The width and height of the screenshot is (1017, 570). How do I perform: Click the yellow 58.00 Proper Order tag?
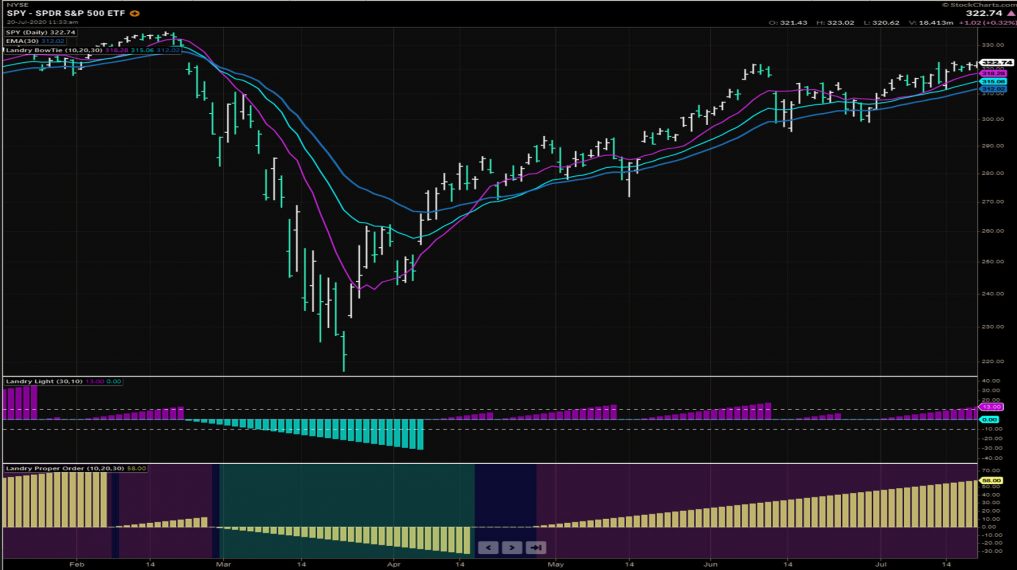click(x=991, y=481)
